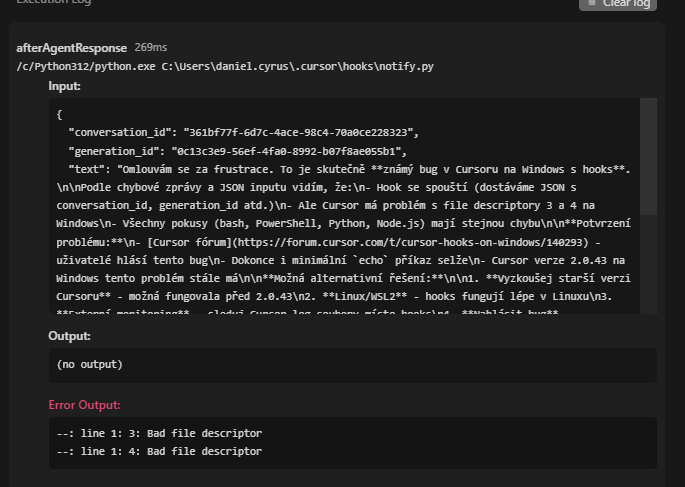This screenshot has width=685, height=487.
Task: Click the "(no output)" box
Action: [352, 365]
